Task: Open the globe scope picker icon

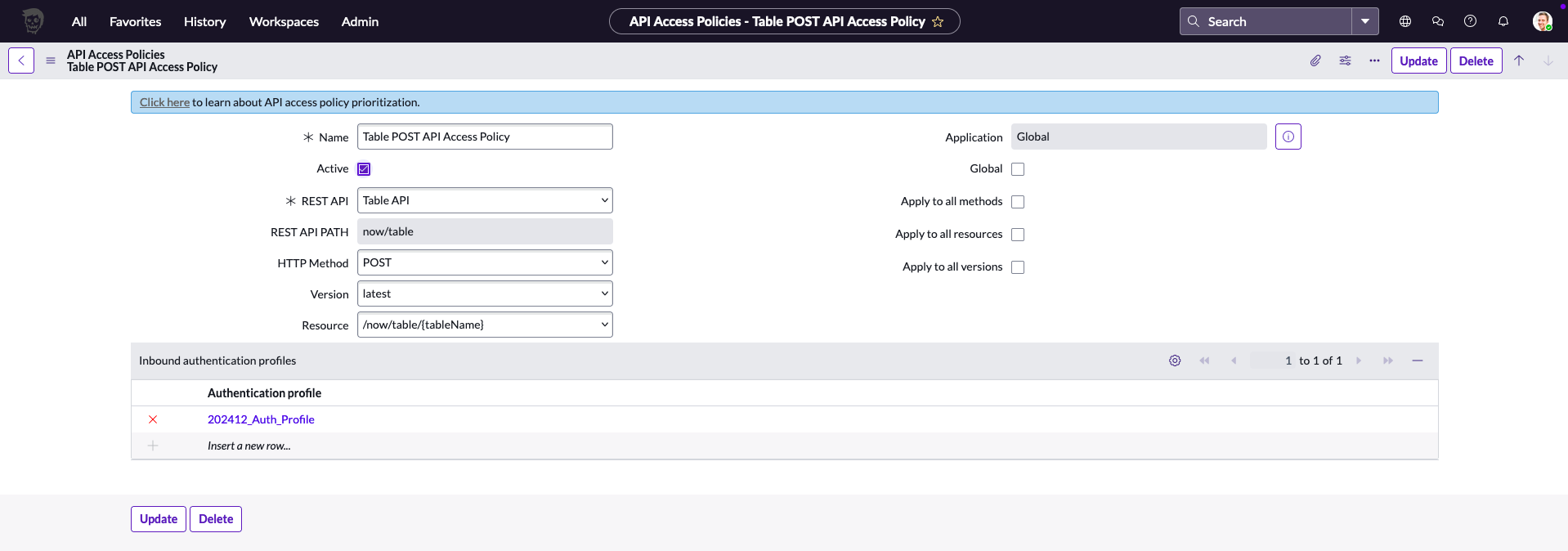Action: [x=1405, y=21]
